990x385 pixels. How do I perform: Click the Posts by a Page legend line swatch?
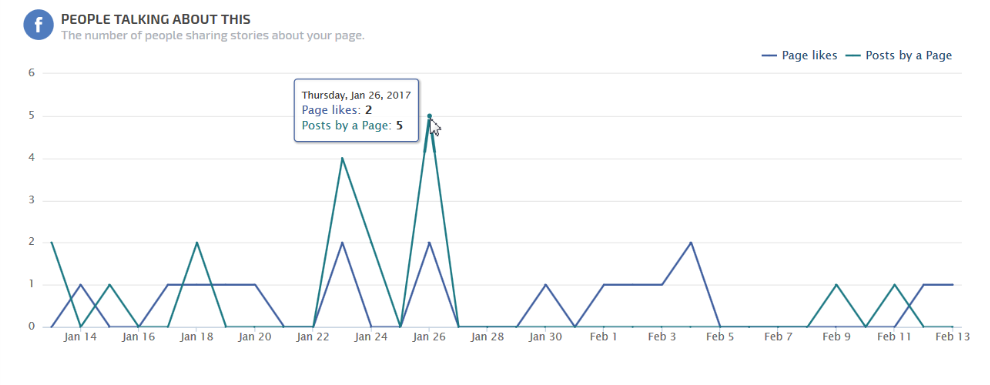pos(853,56)
